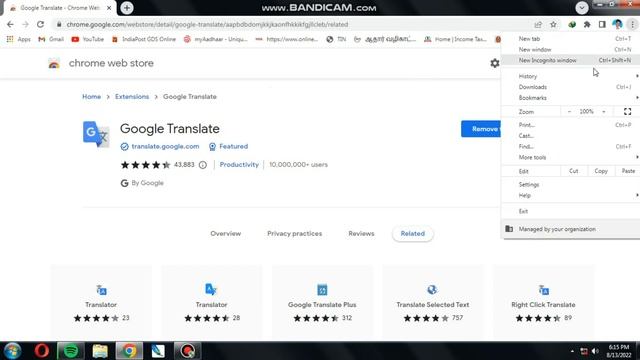Decrease zoom with minus button

coord(569,111)
